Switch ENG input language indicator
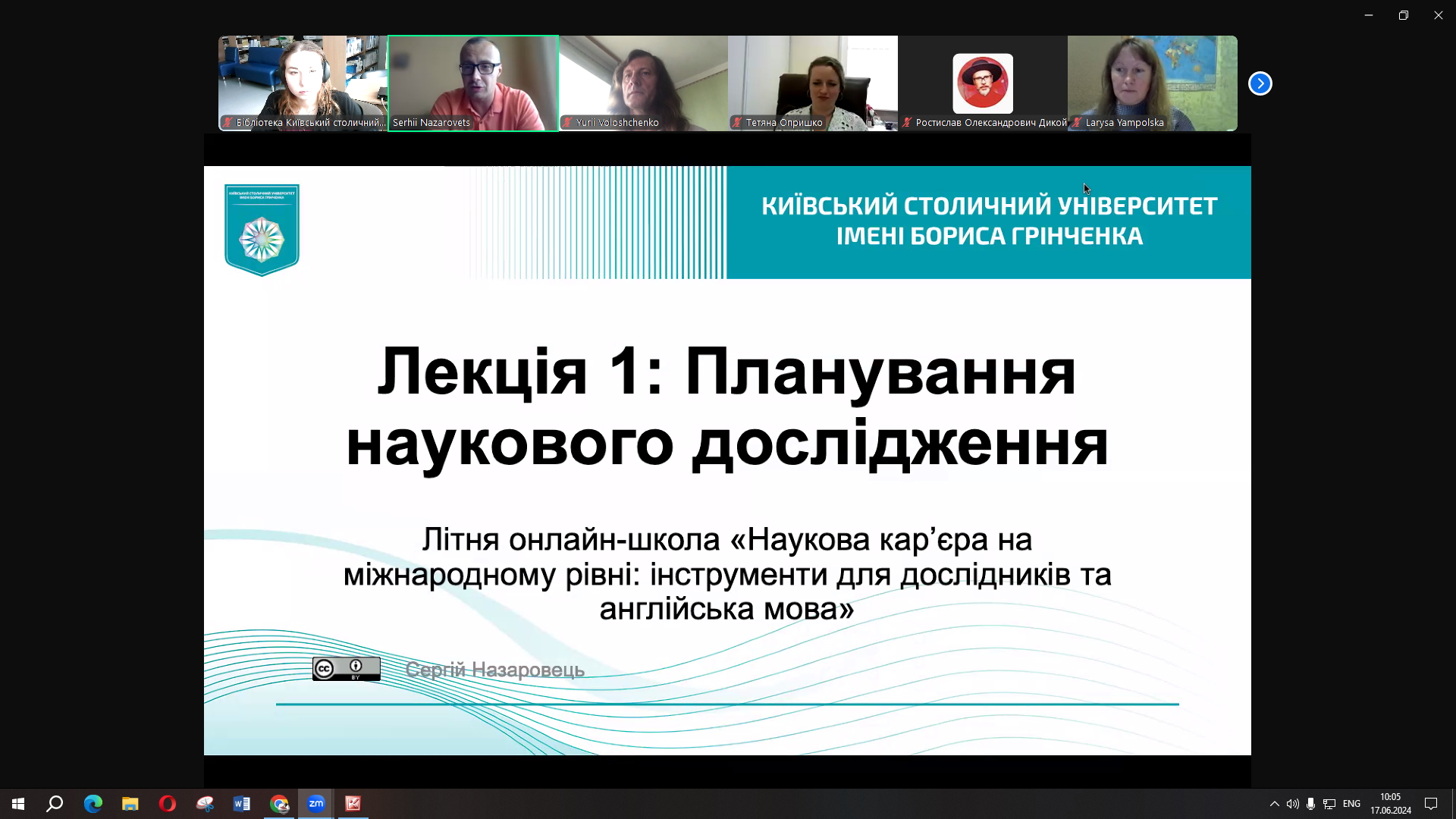The image size is (1456, 819). click(1351, 803)
